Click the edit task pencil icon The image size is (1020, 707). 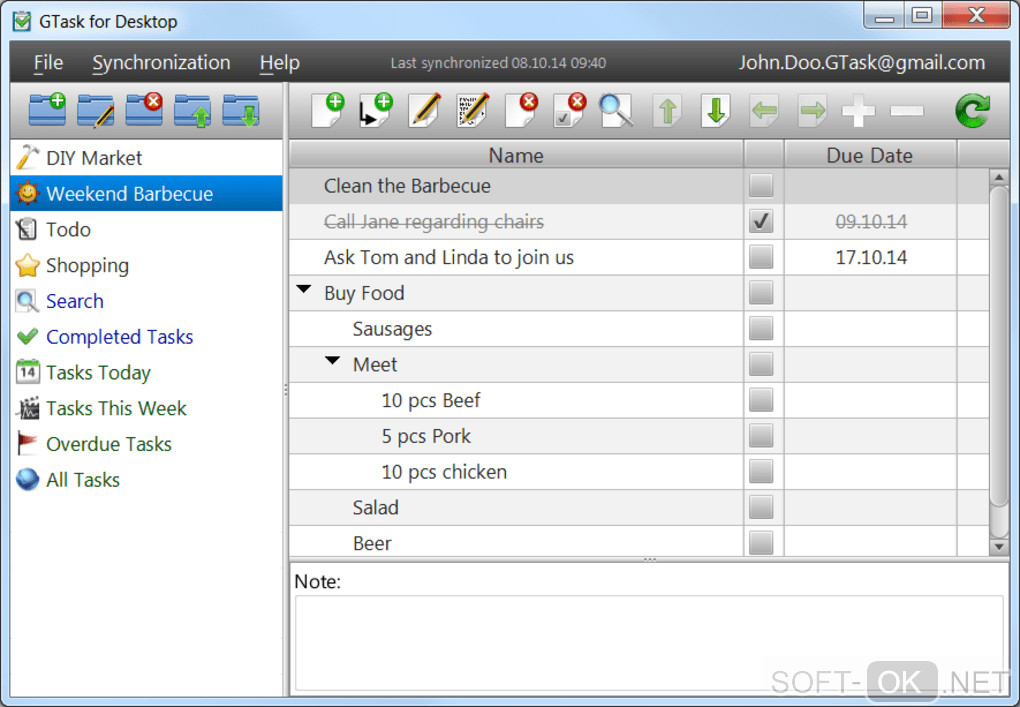coord(424,110)
